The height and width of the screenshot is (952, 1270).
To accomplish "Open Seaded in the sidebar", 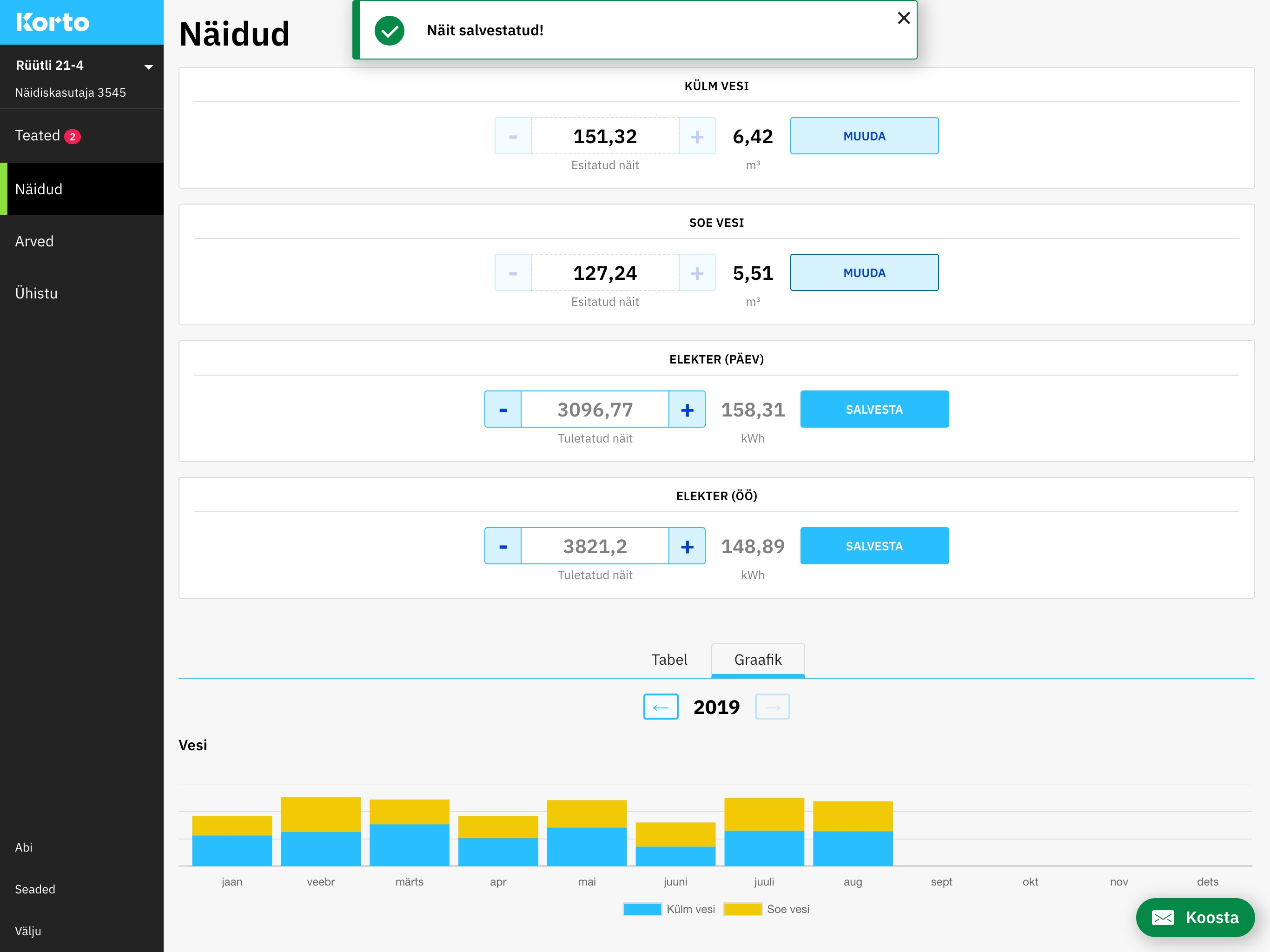I will click(x=35, y=889).
